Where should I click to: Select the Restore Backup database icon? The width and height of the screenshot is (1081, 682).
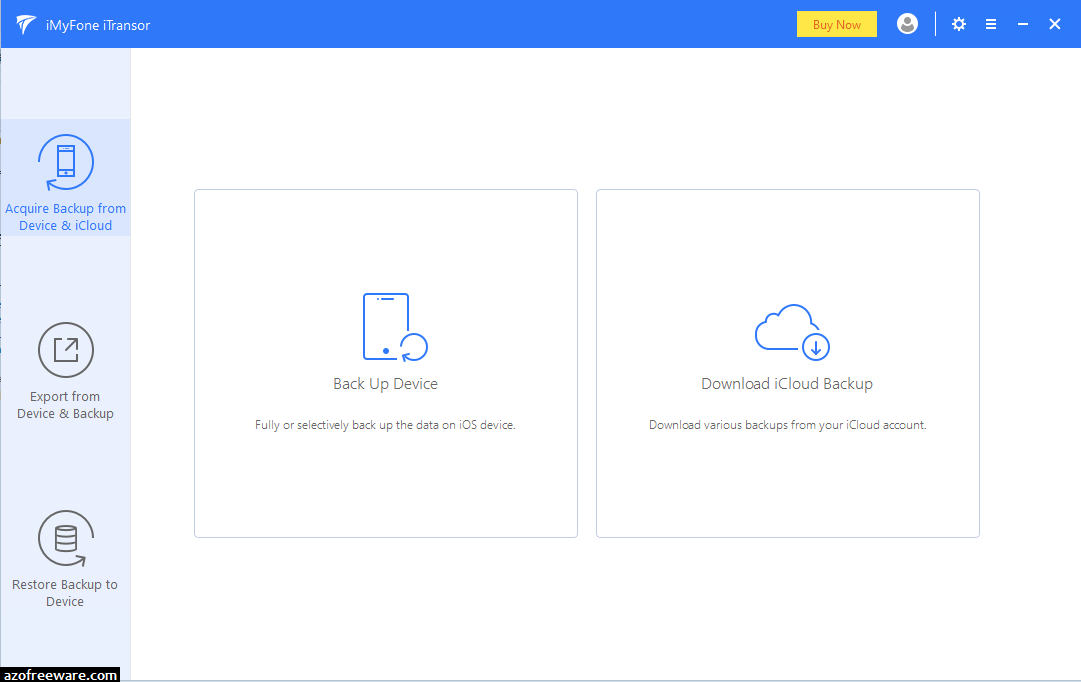point(65,539)
